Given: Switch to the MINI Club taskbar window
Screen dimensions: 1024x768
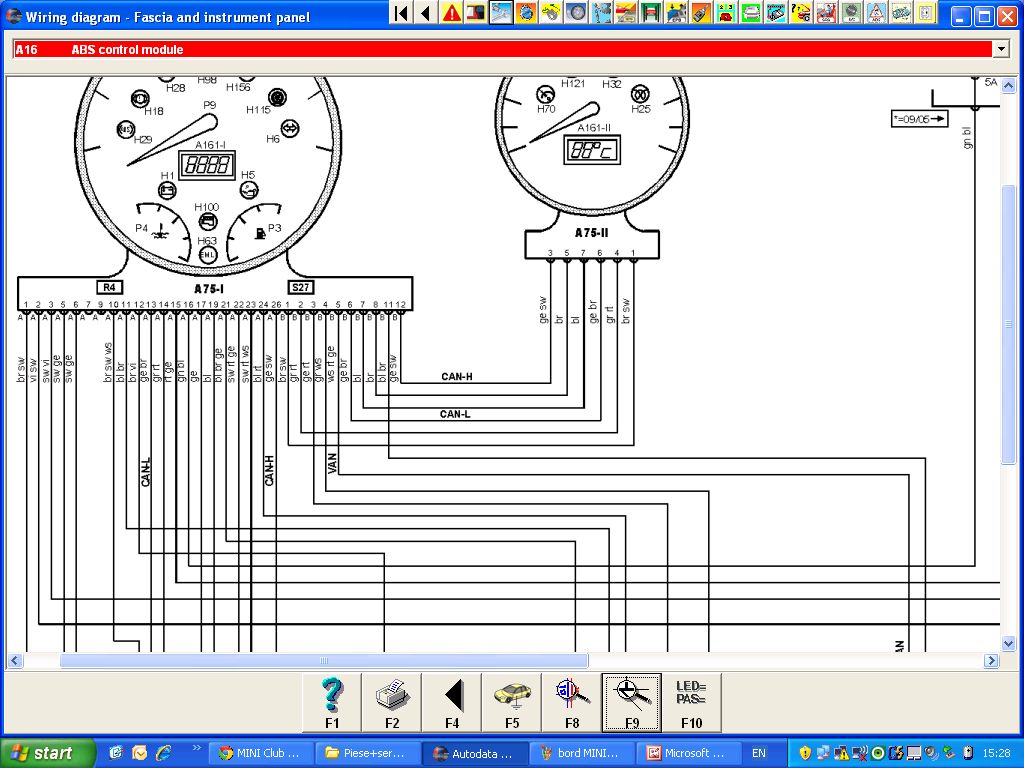Looking at the screenshot, I should (260, 753).
